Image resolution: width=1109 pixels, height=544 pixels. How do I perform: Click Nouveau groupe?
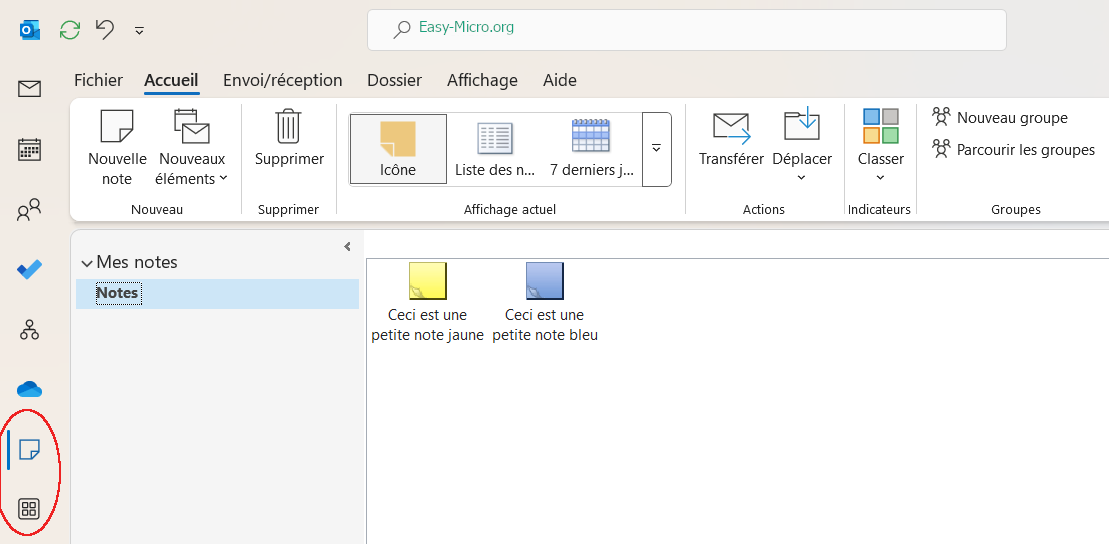[x=999, y=117]
